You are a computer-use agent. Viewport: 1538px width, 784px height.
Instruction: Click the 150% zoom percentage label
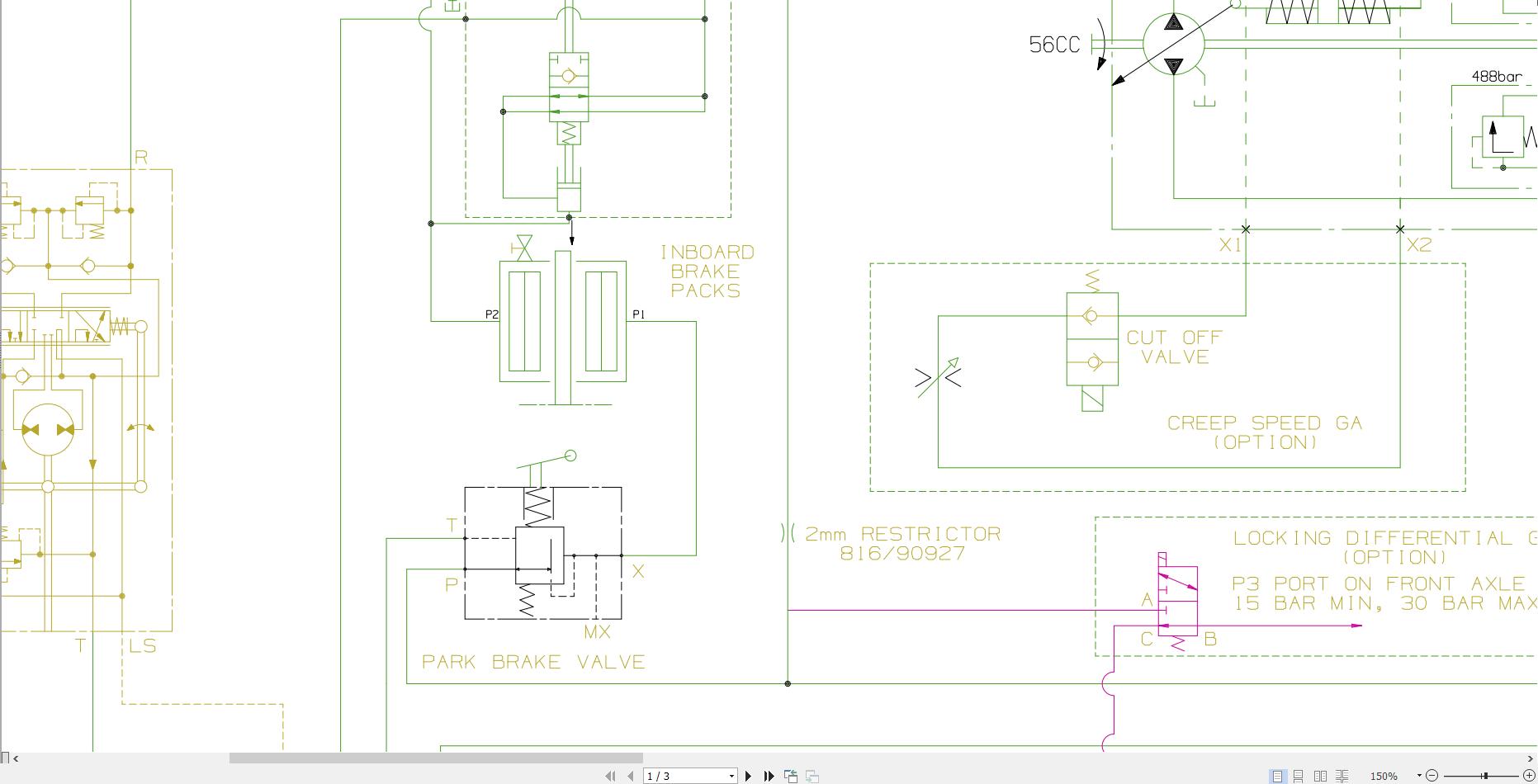click(1384, 776)
